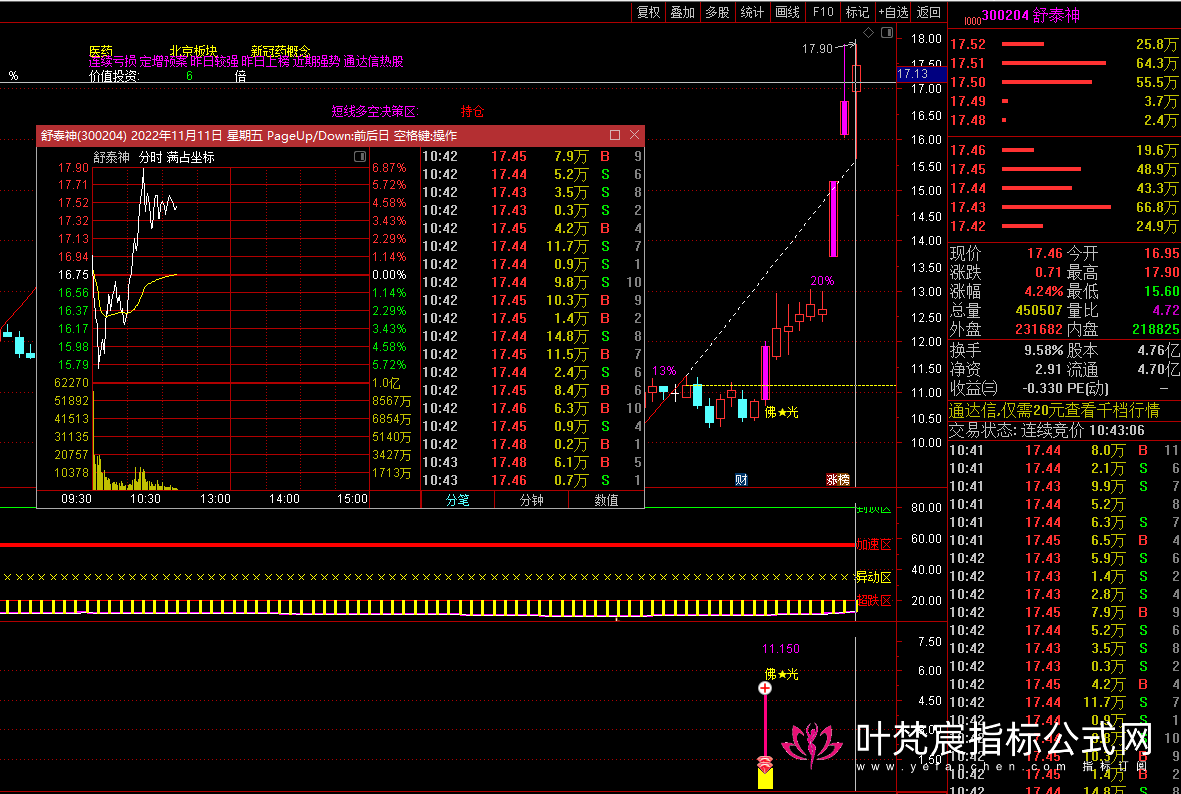The width and height of the screenshot is (1181, 794).
Task: Click the 内盘 218825 value
Action: point(1155,329)
